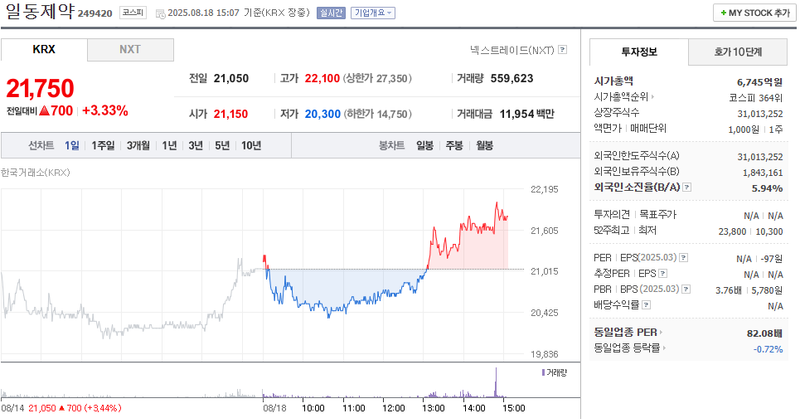Select the 1일 line chart period

click(72, 145)
